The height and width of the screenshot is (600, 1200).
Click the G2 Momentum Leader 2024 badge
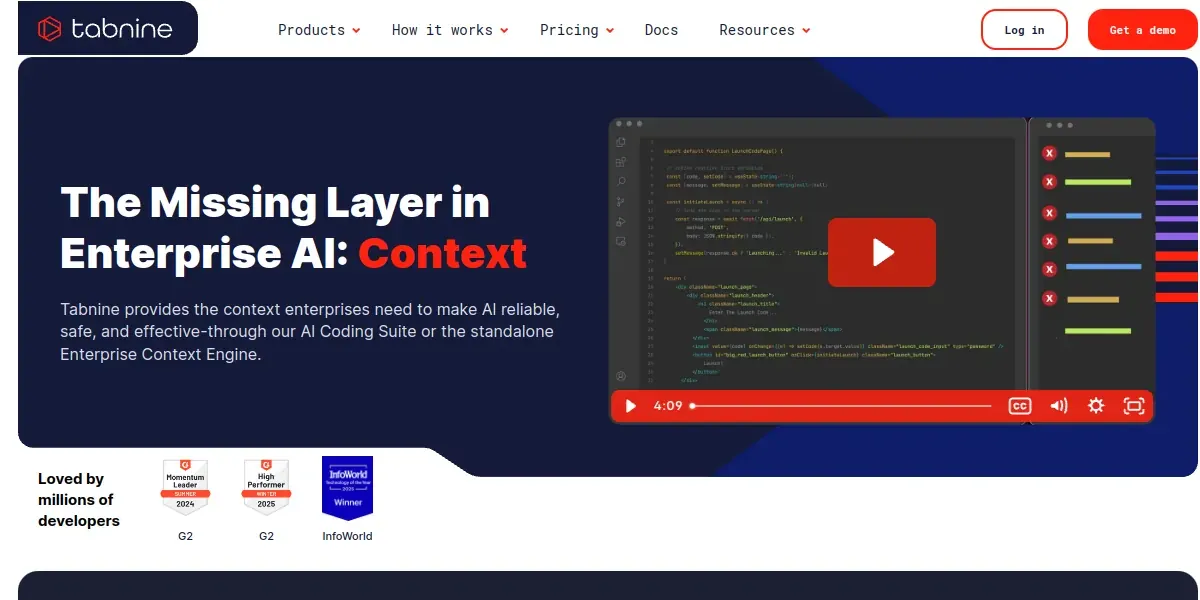click(x=185, y=488)
